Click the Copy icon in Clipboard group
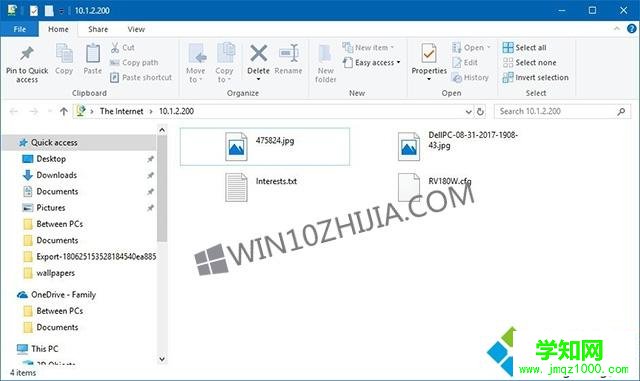 pyautogui.click(x=64, y=53)
